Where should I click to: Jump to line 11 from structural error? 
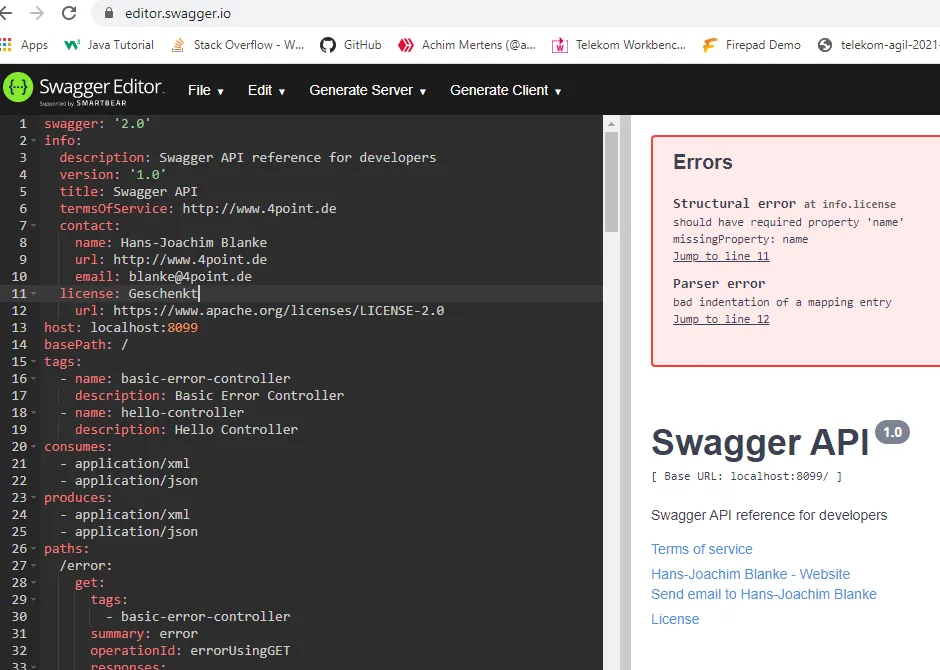[721, 256]
